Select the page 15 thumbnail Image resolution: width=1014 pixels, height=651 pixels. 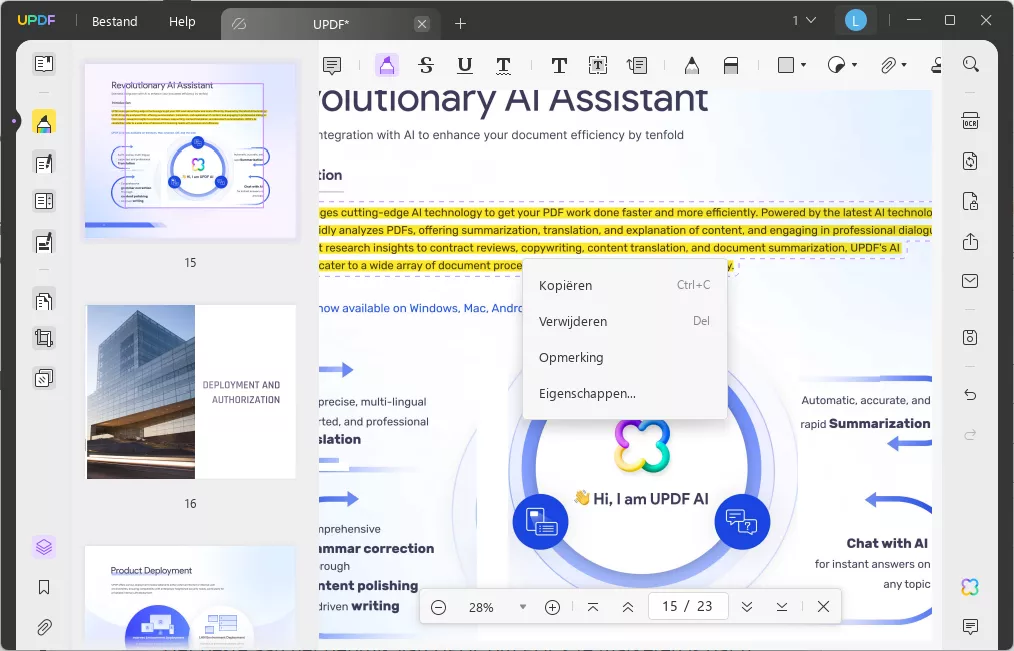(x=191, y=151)
